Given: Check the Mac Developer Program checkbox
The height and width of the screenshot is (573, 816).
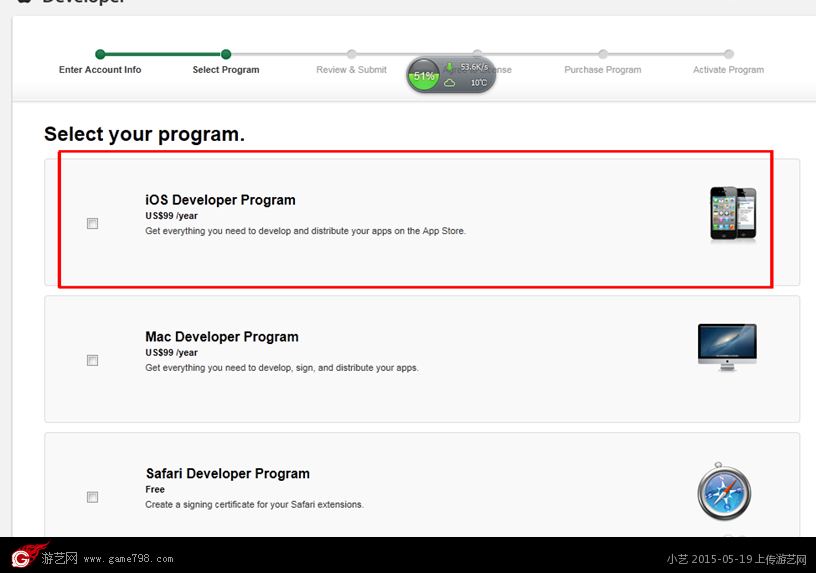Looking at the screenshot, I should coord(93,360).
